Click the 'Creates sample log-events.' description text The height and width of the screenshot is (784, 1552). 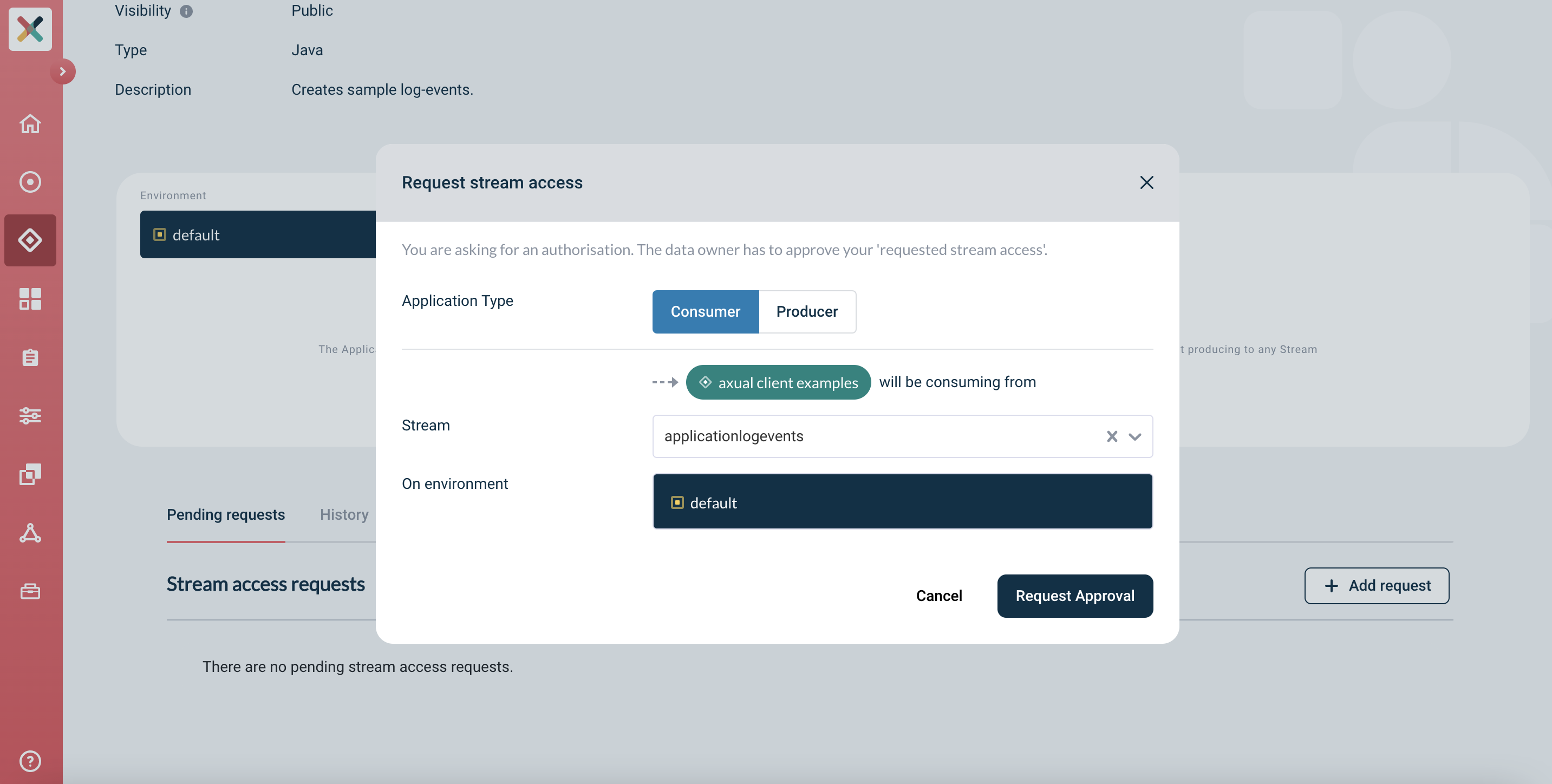382,89
